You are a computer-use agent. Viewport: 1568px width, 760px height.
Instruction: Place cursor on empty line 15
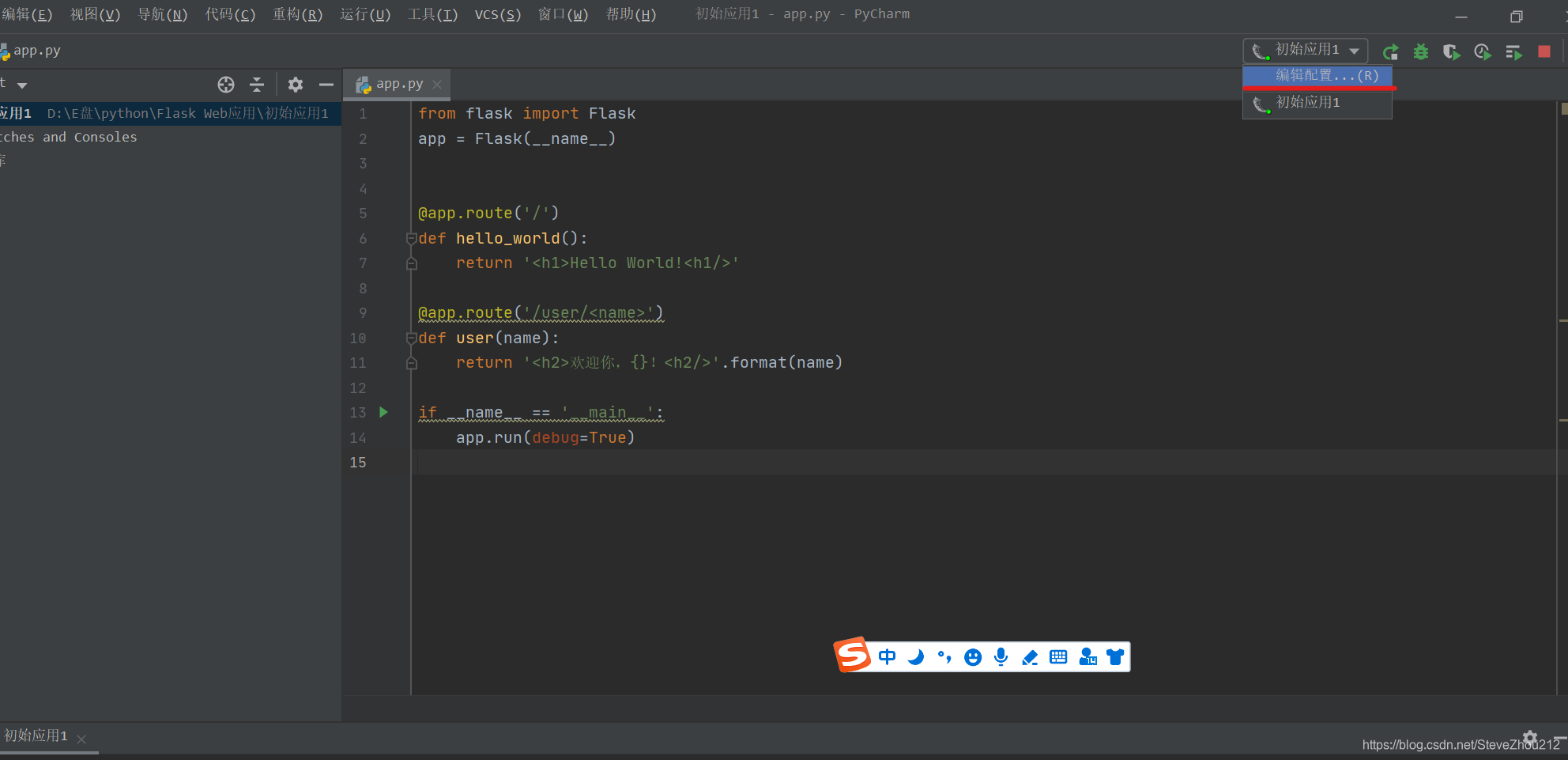[x=984, y=462]
